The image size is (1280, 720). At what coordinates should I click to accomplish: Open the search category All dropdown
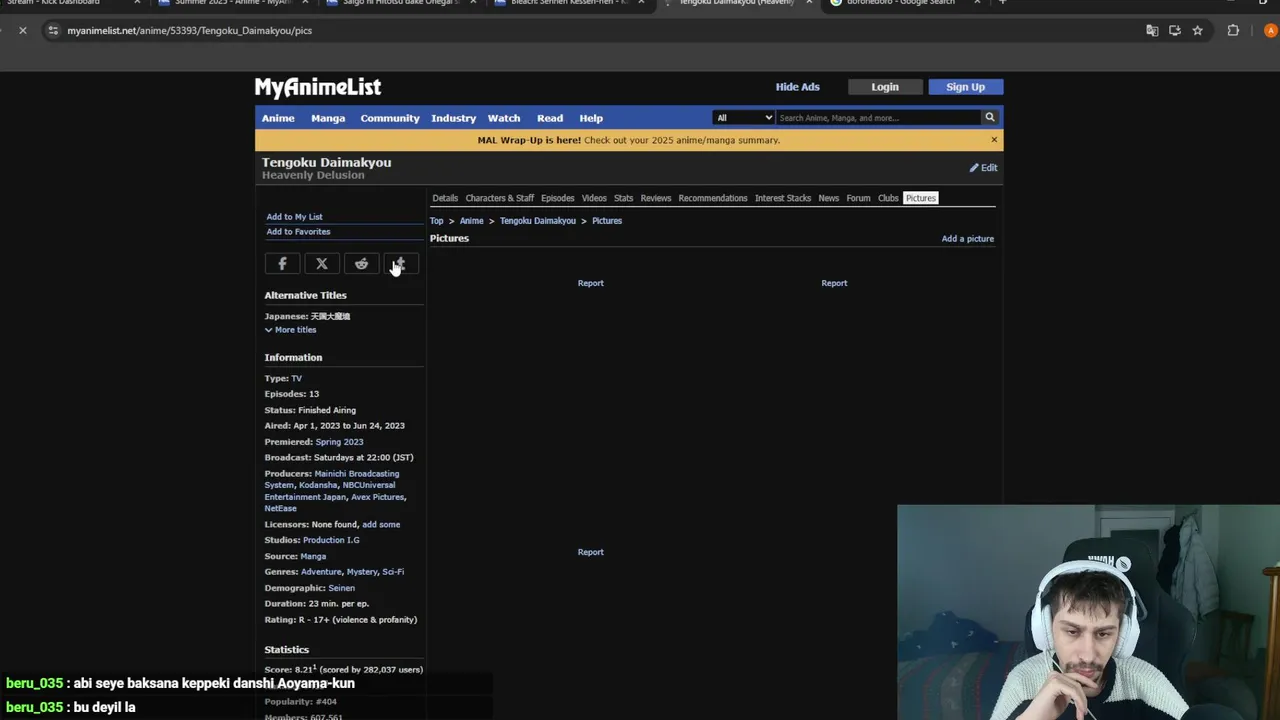pyautogui.click(x=744, y=118)
